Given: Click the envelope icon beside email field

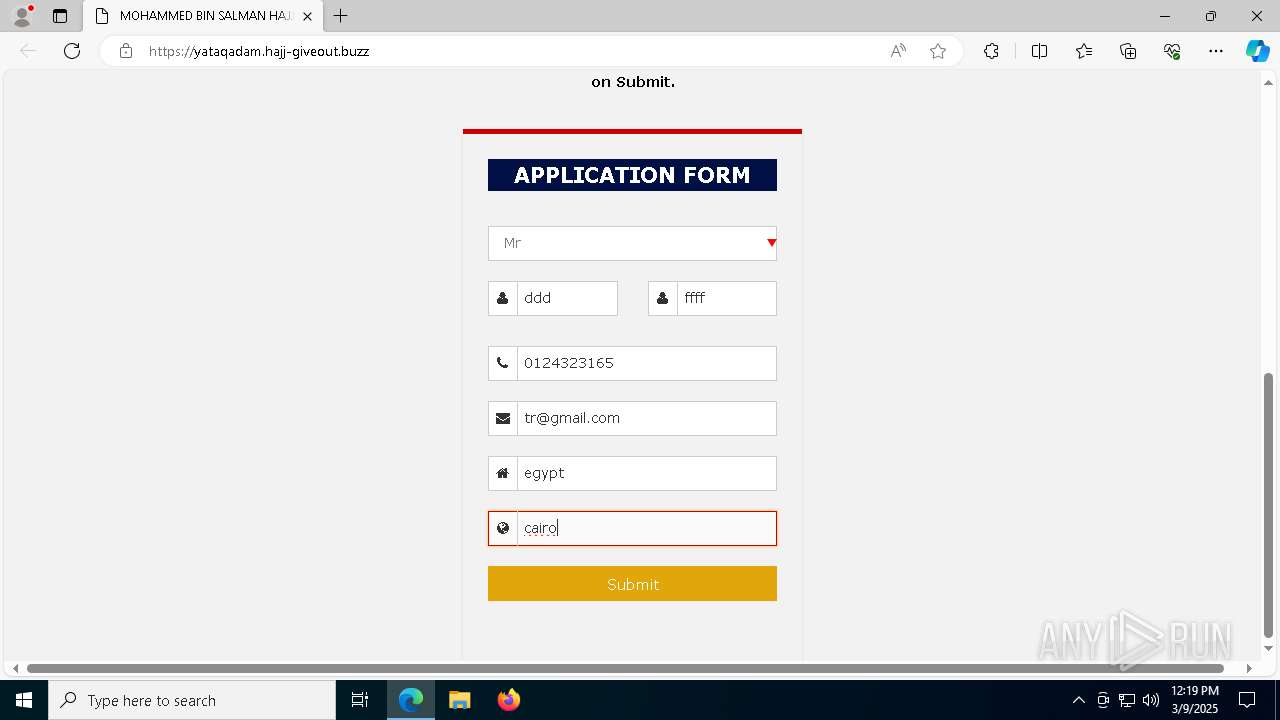Looking at the screenshot, I should click(503, 418).
